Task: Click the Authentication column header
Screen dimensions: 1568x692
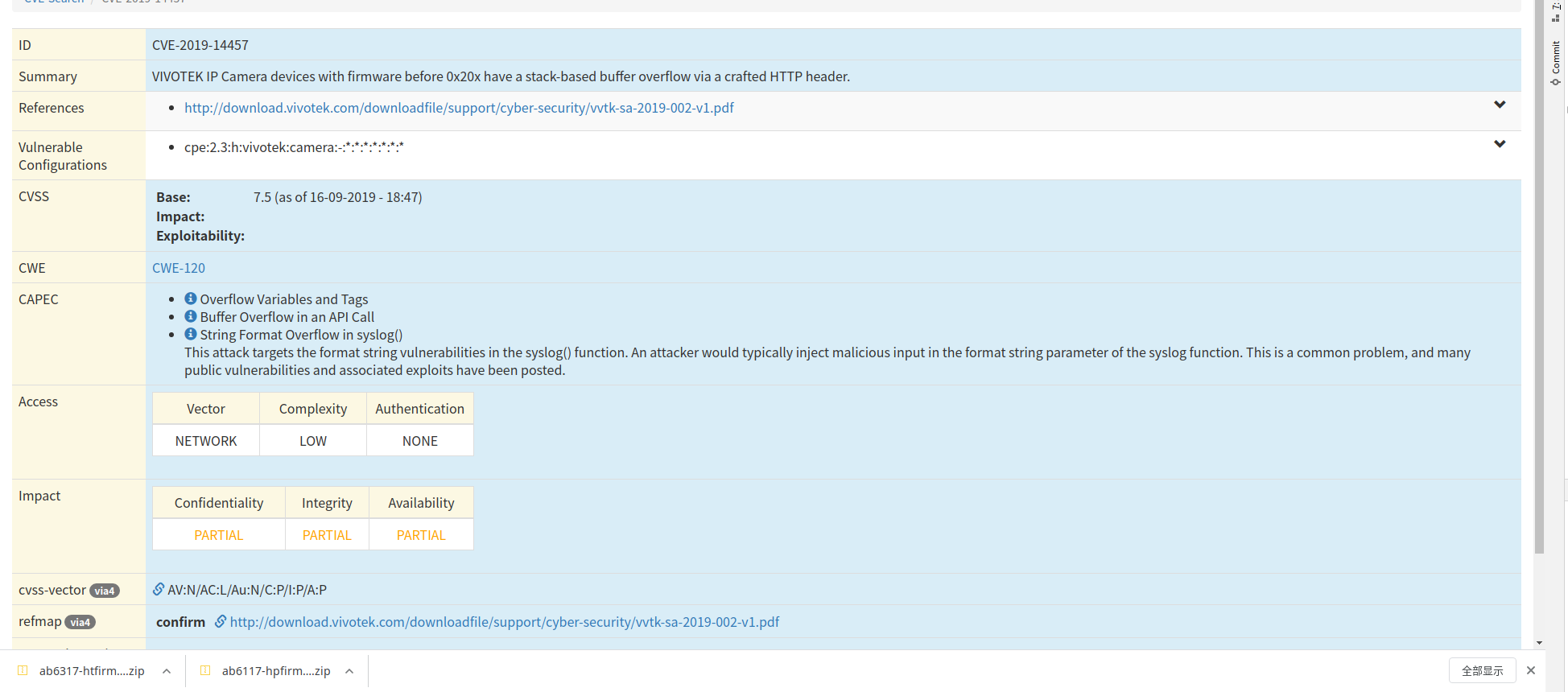Action: (420, 409)
